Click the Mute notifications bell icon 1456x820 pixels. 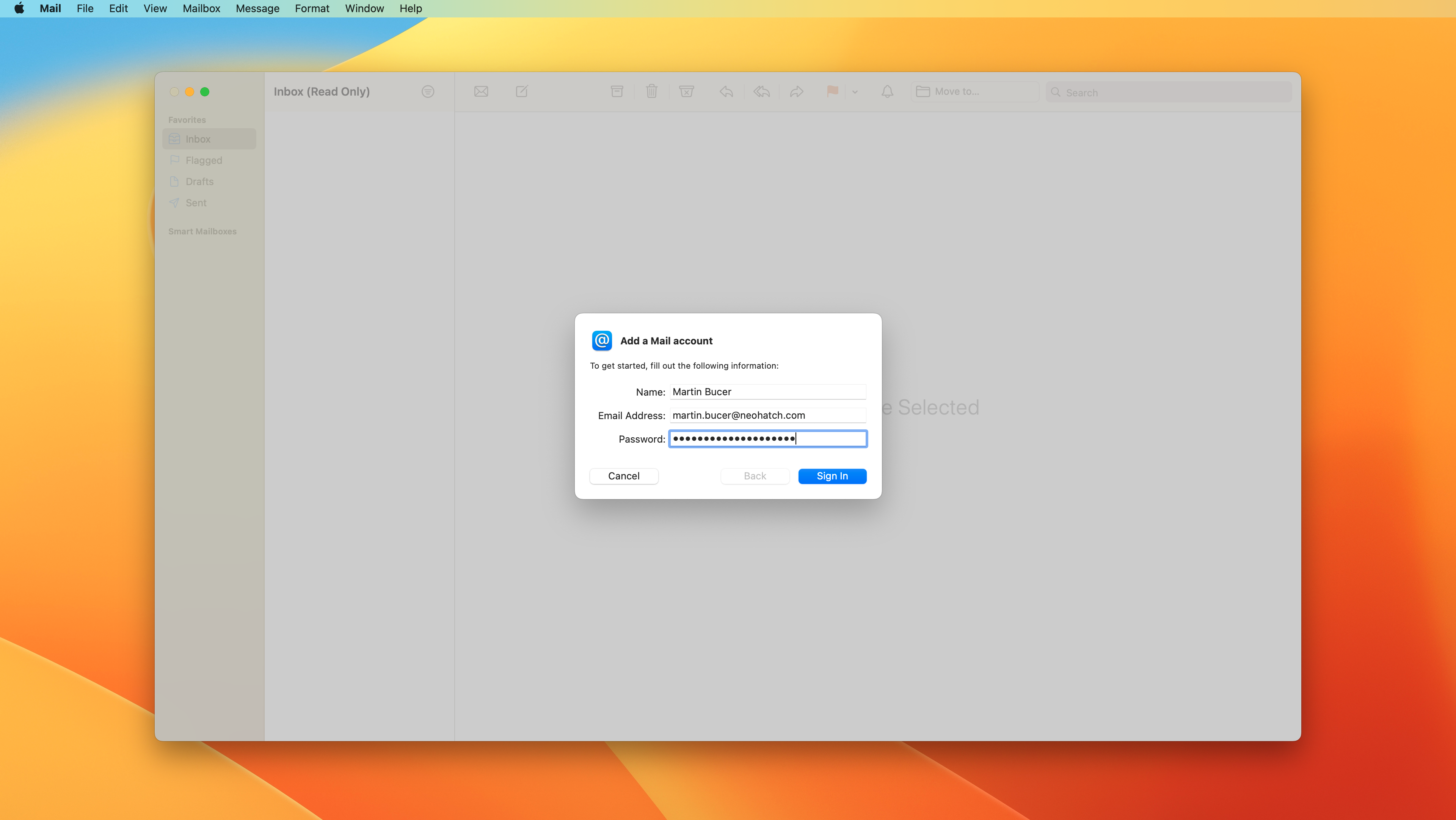887,91
